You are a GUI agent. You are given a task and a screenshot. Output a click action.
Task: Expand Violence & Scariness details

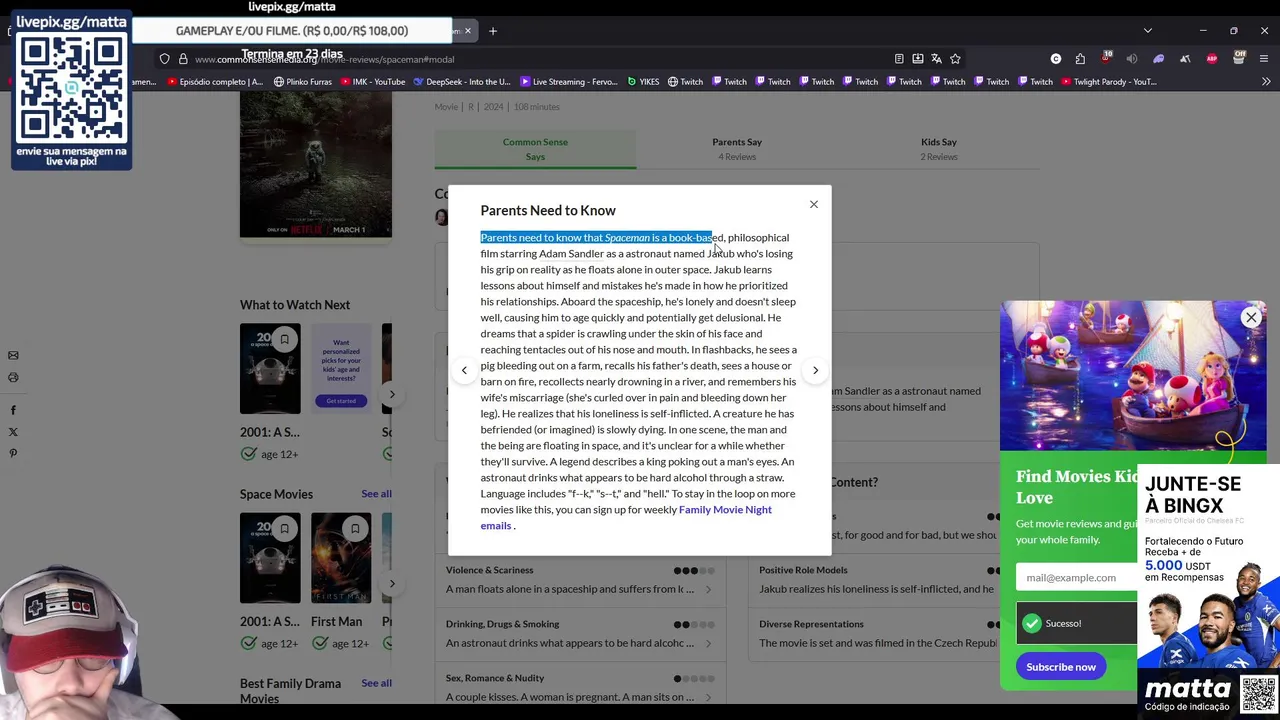(x=580, y=580)
